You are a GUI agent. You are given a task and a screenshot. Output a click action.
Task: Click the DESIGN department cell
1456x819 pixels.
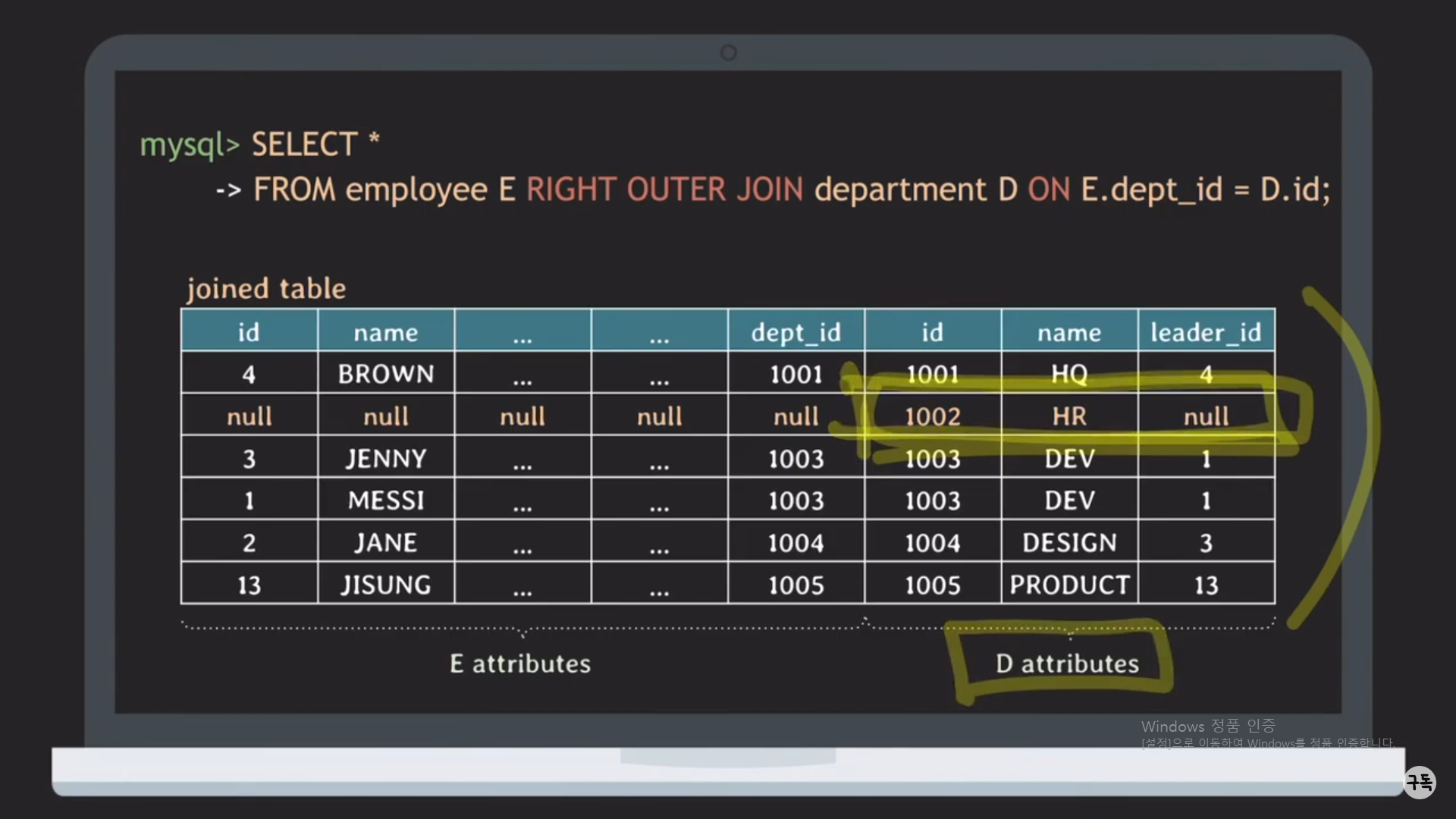tap(1069, 542)
